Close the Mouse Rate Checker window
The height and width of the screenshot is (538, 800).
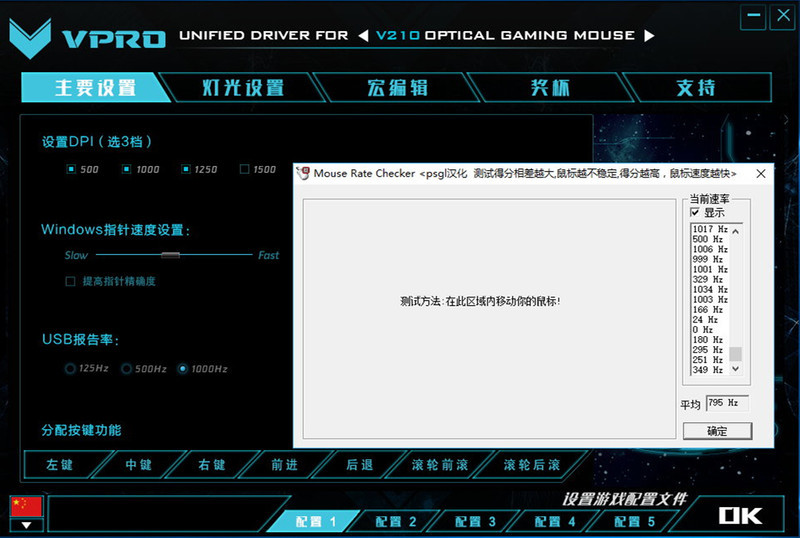761,174
